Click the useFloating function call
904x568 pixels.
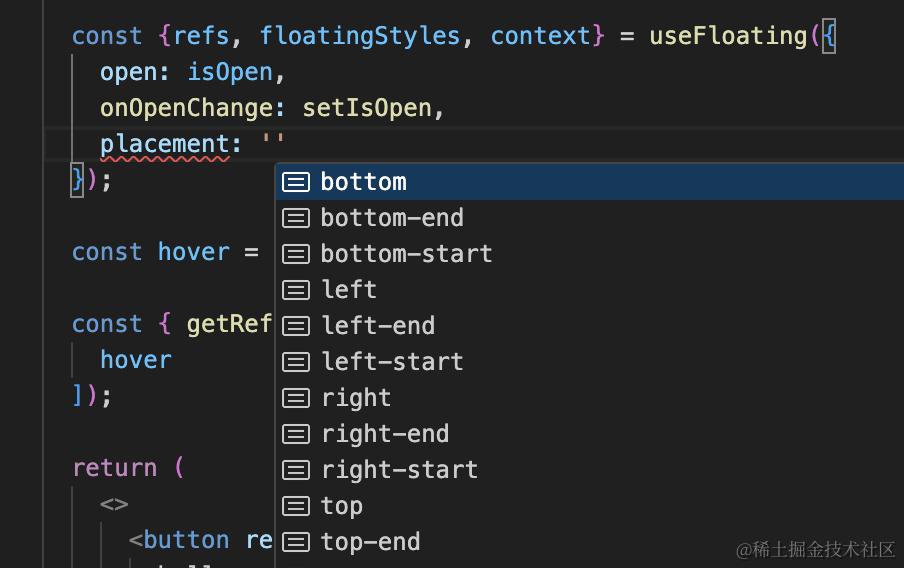click(x=728, y=36)
